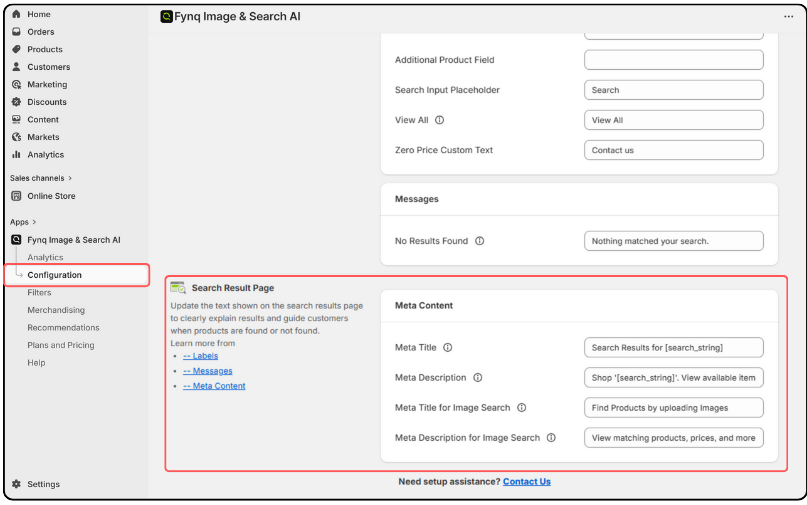Click the Marketing target icon
Viewport: 807px width, 505px height.
[16, 84]
